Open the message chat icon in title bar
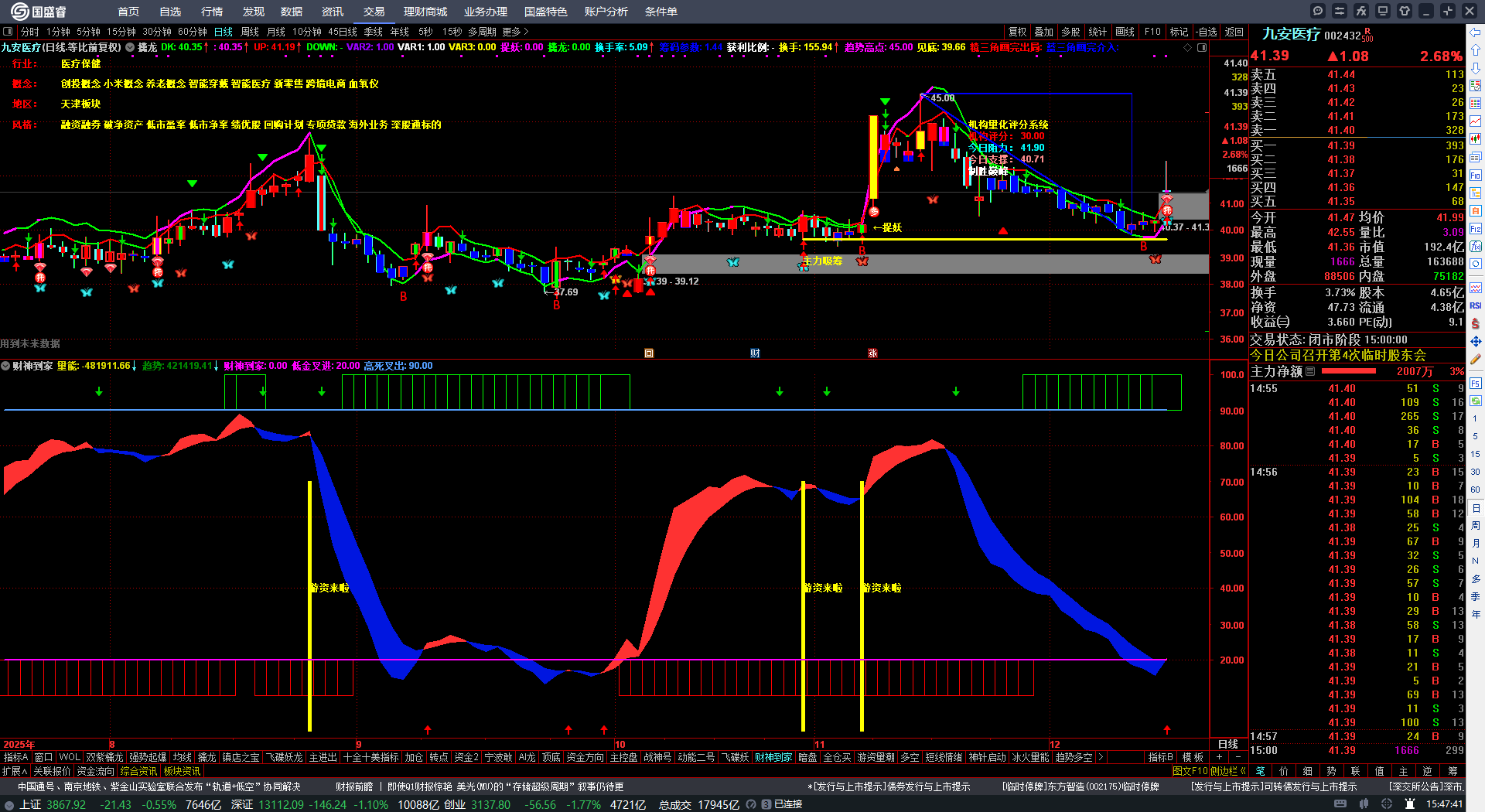 coord(1318,11)
